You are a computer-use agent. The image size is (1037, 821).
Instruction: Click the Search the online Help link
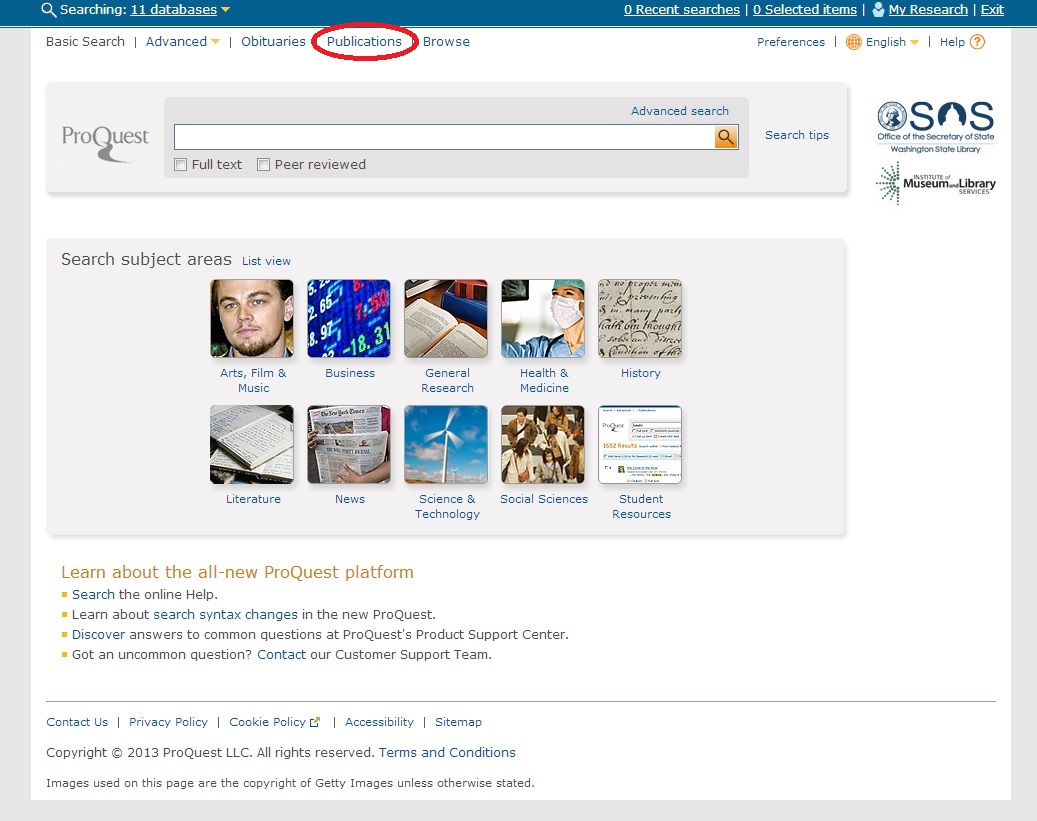coord(93,595)
